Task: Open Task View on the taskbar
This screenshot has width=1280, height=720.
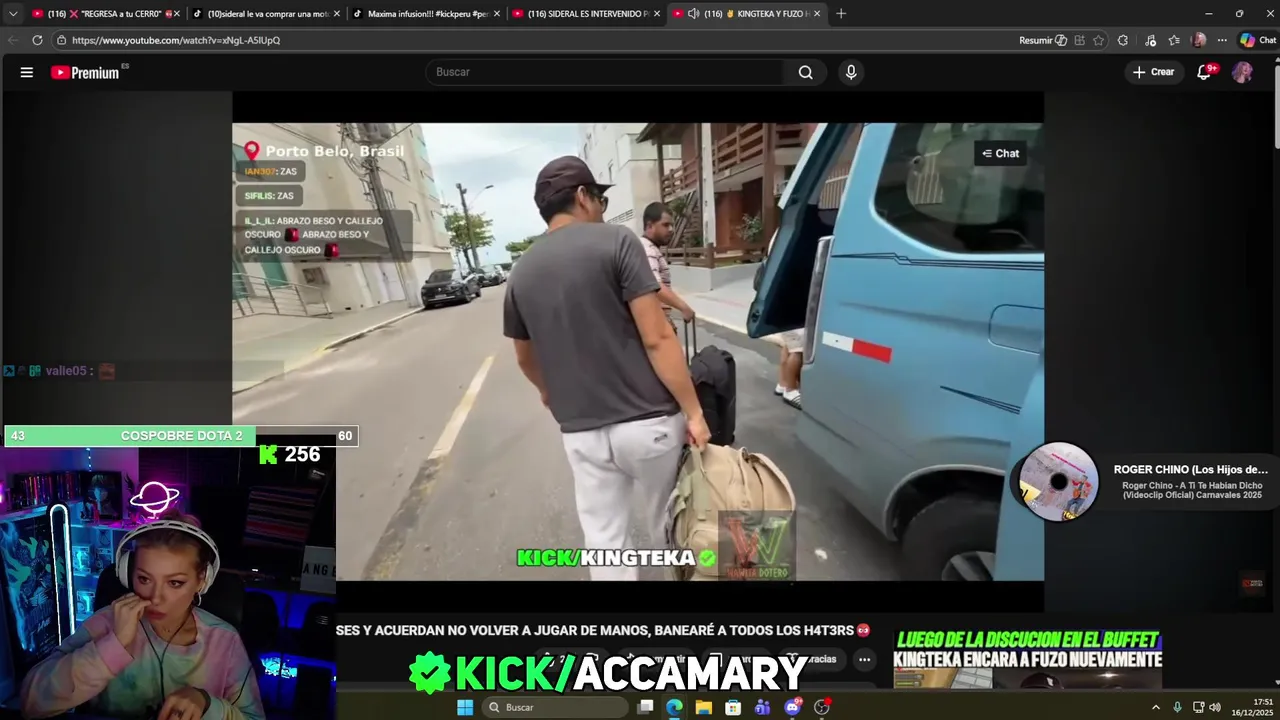Action: (646, 707)
